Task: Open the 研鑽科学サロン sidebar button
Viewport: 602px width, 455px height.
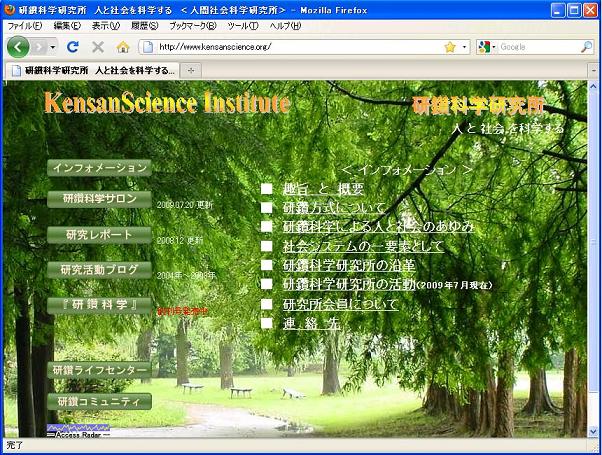Action: pyautogui.click(x=99, y=199)
